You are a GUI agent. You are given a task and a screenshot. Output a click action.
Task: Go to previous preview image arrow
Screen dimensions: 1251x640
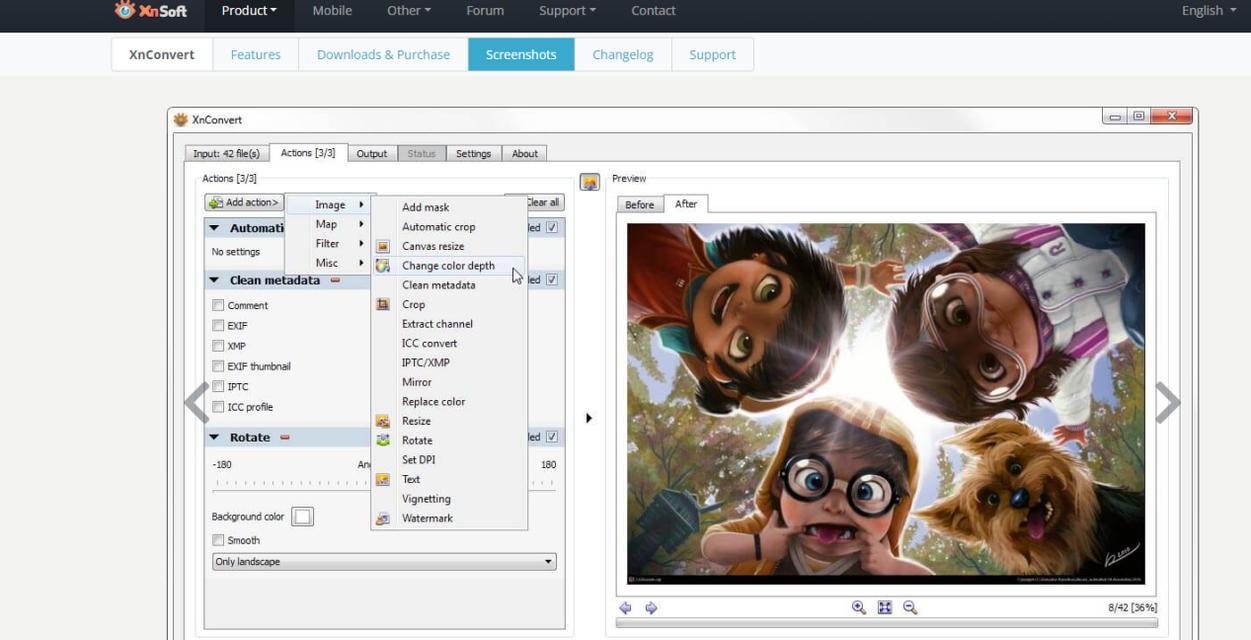point(626,607)
